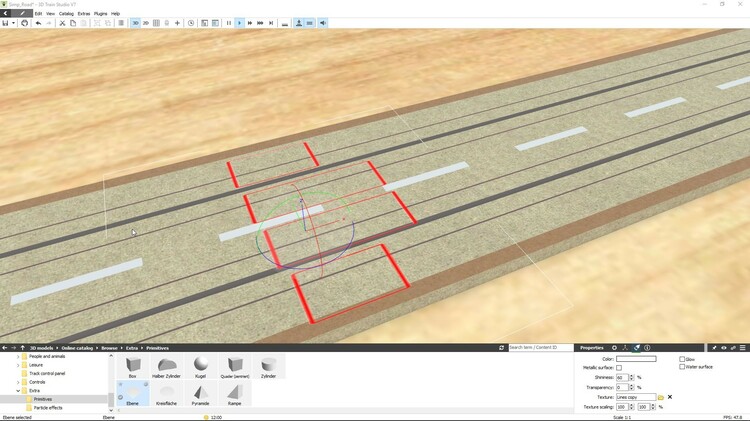This screenshot has width=750, height=421.
Task: Open the clock time settings icon
Action: coord(191,23)
